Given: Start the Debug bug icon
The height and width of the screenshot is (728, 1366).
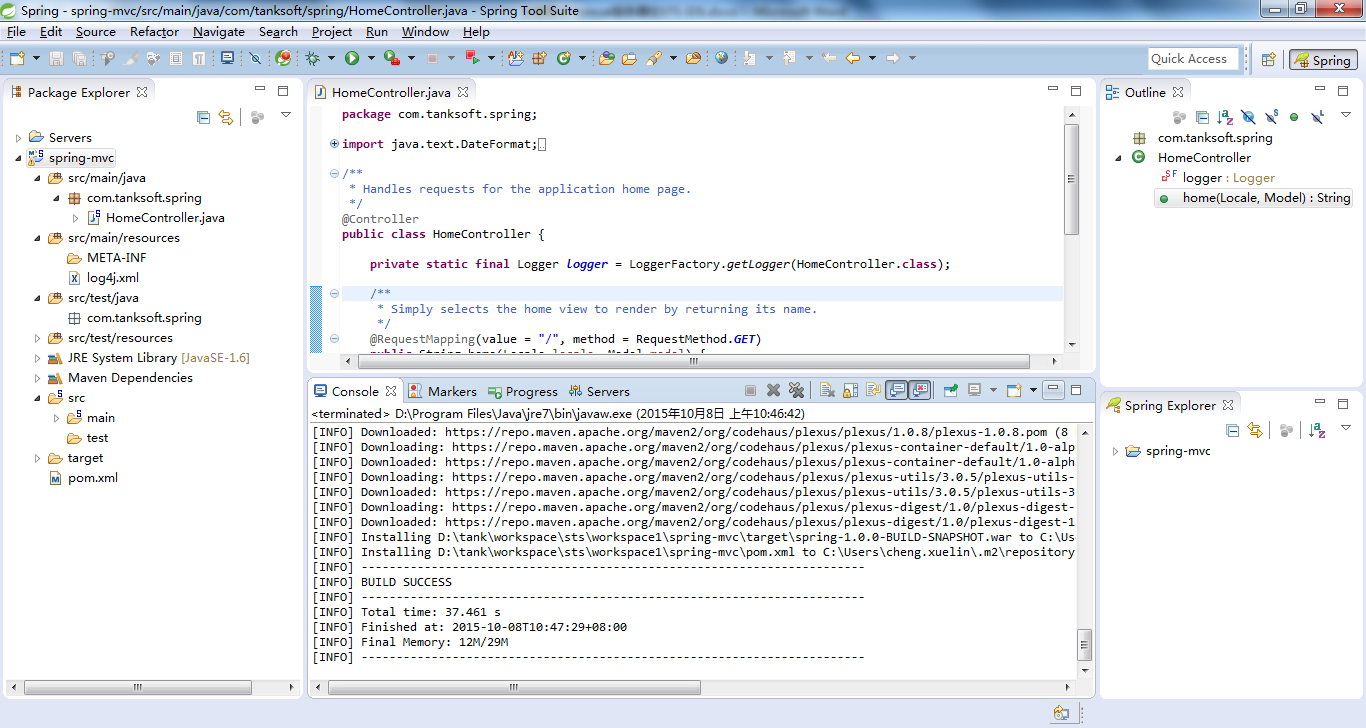Looking at the screenshot, I should pos(313,58).
